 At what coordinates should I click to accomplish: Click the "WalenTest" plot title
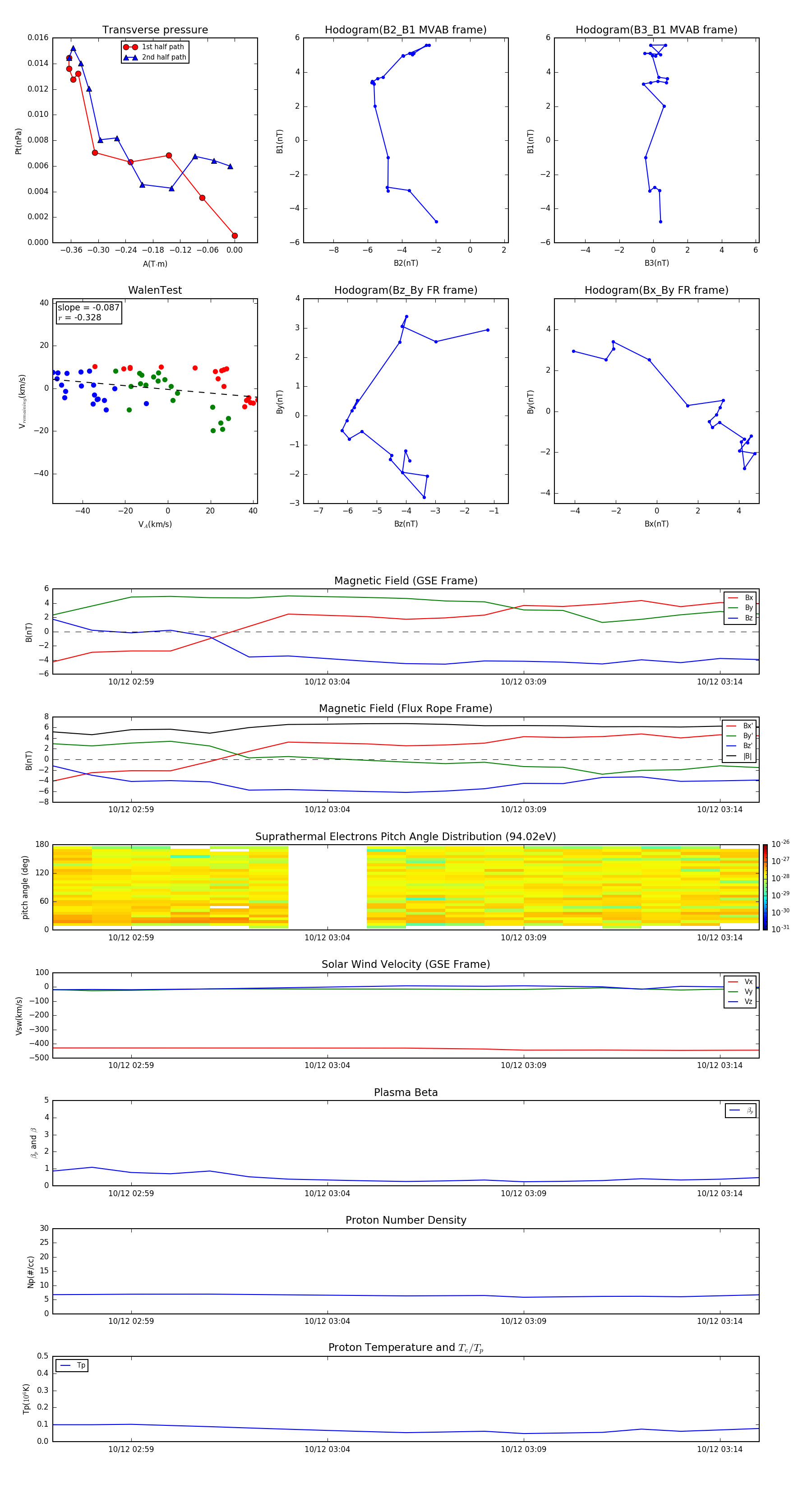(155, 290)
